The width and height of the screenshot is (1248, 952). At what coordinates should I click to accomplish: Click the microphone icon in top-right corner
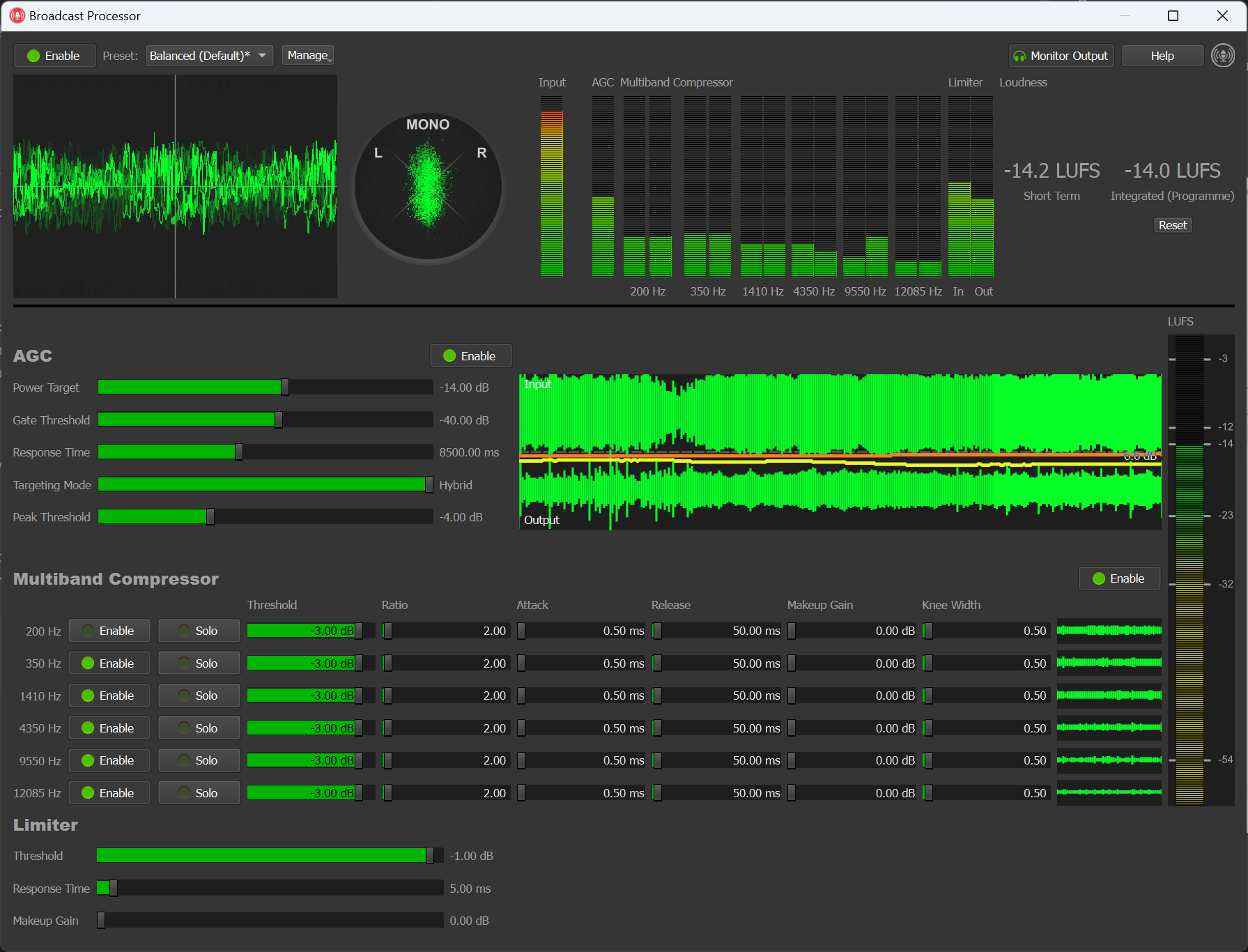(x=1223, y=56)
